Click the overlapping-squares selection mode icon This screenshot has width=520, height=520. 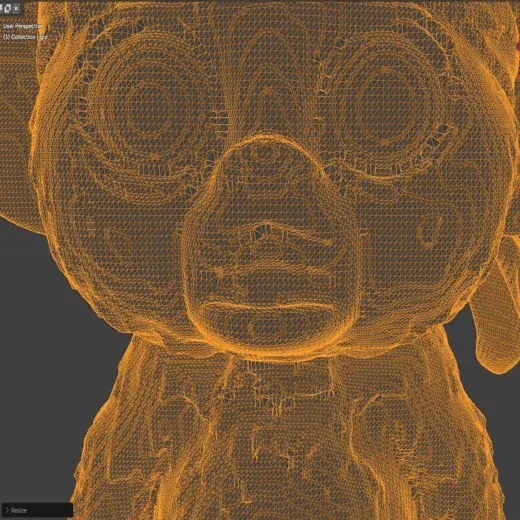(8, 8)
